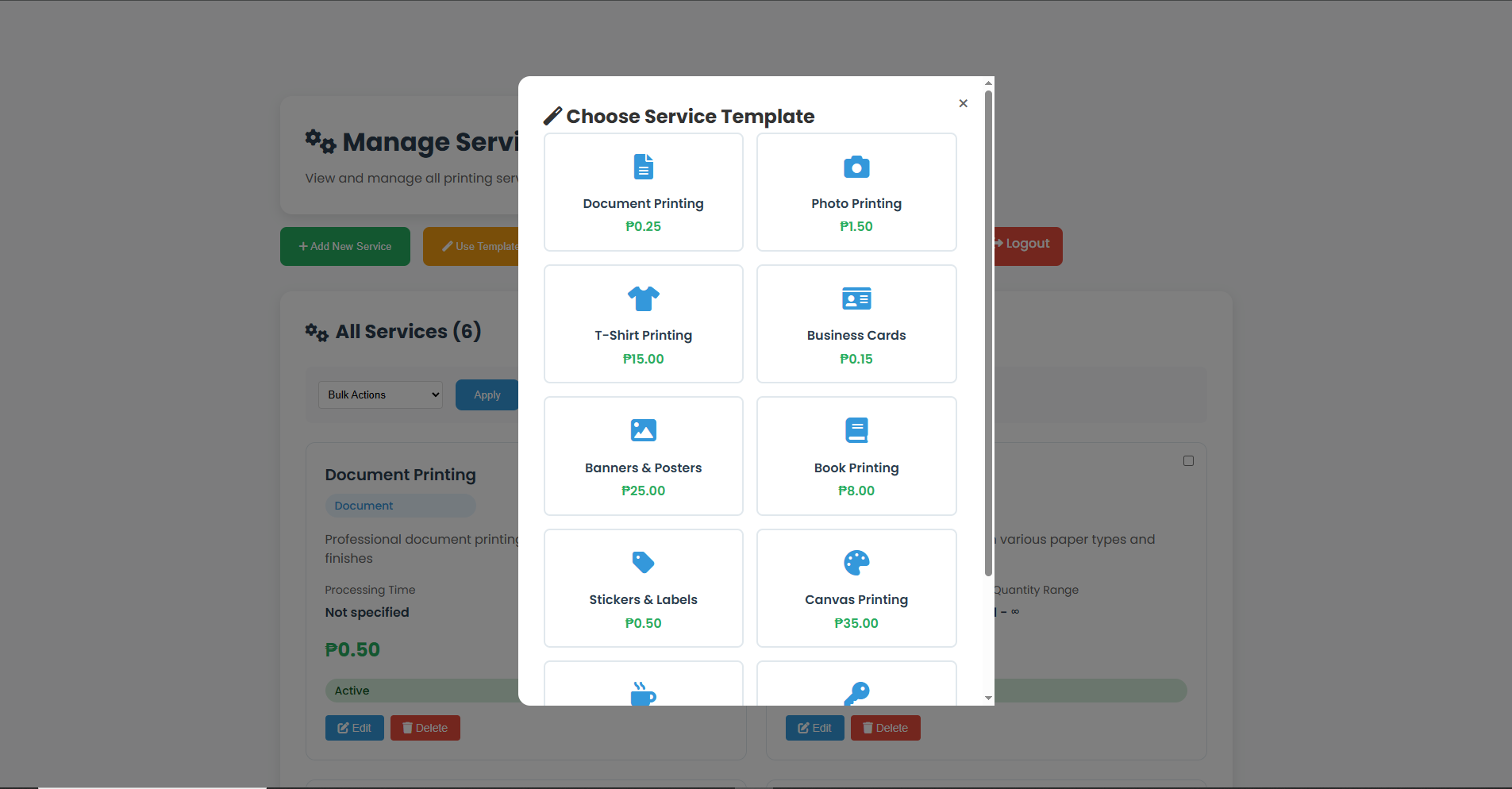Click the Add New Service button
The height and width of the screenshot is (789, 1512).
coord(345,247)
